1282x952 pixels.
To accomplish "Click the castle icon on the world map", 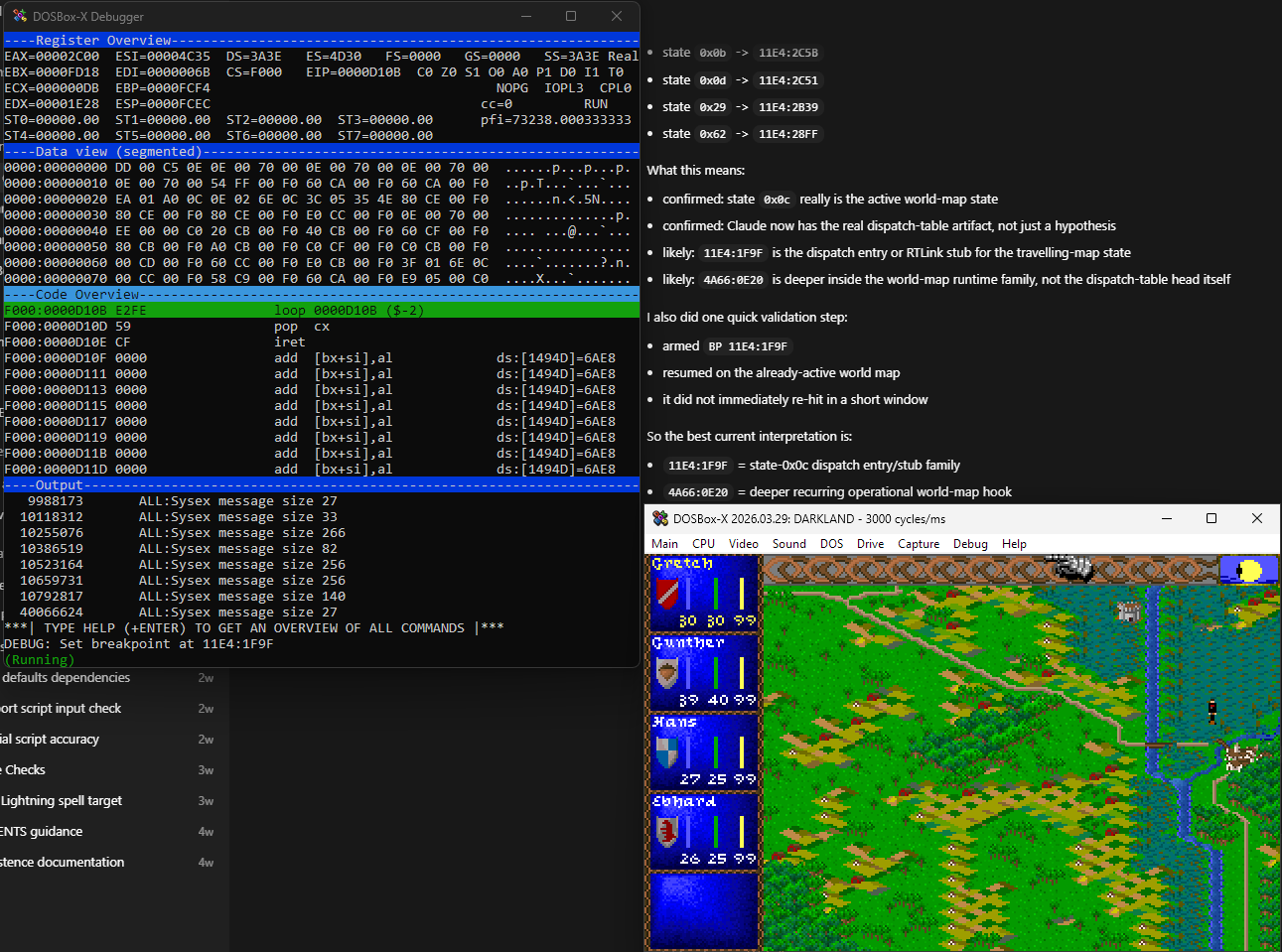I will [1128, 612].
